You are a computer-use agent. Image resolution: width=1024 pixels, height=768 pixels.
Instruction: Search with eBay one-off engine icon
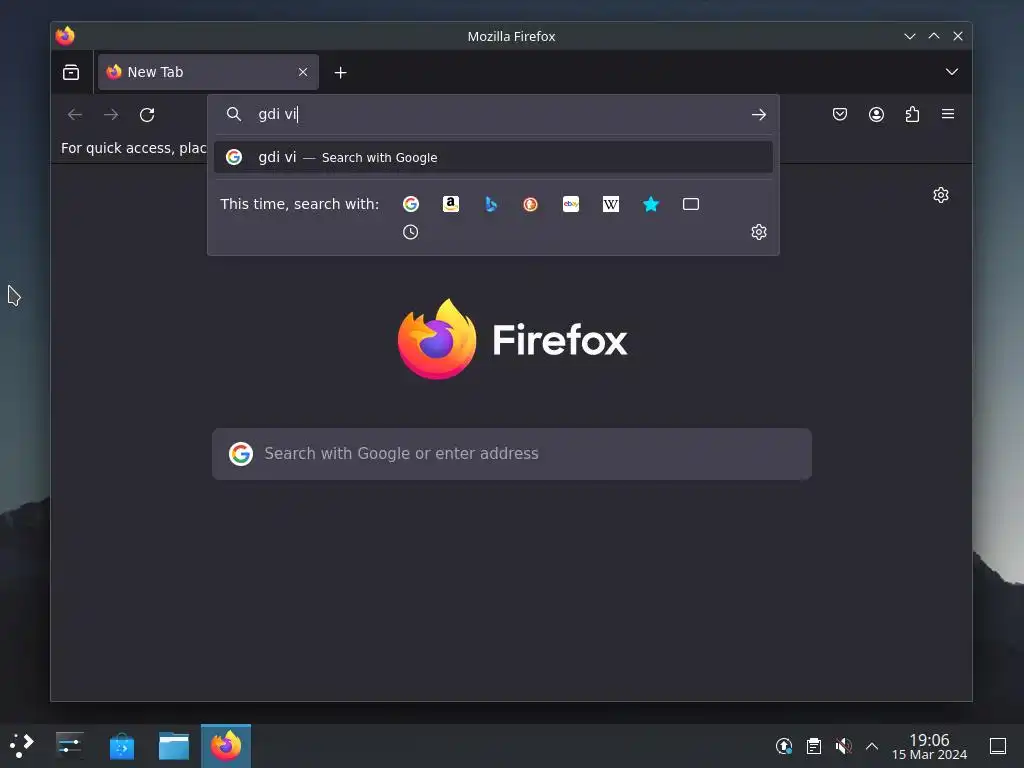coord(571,204)
